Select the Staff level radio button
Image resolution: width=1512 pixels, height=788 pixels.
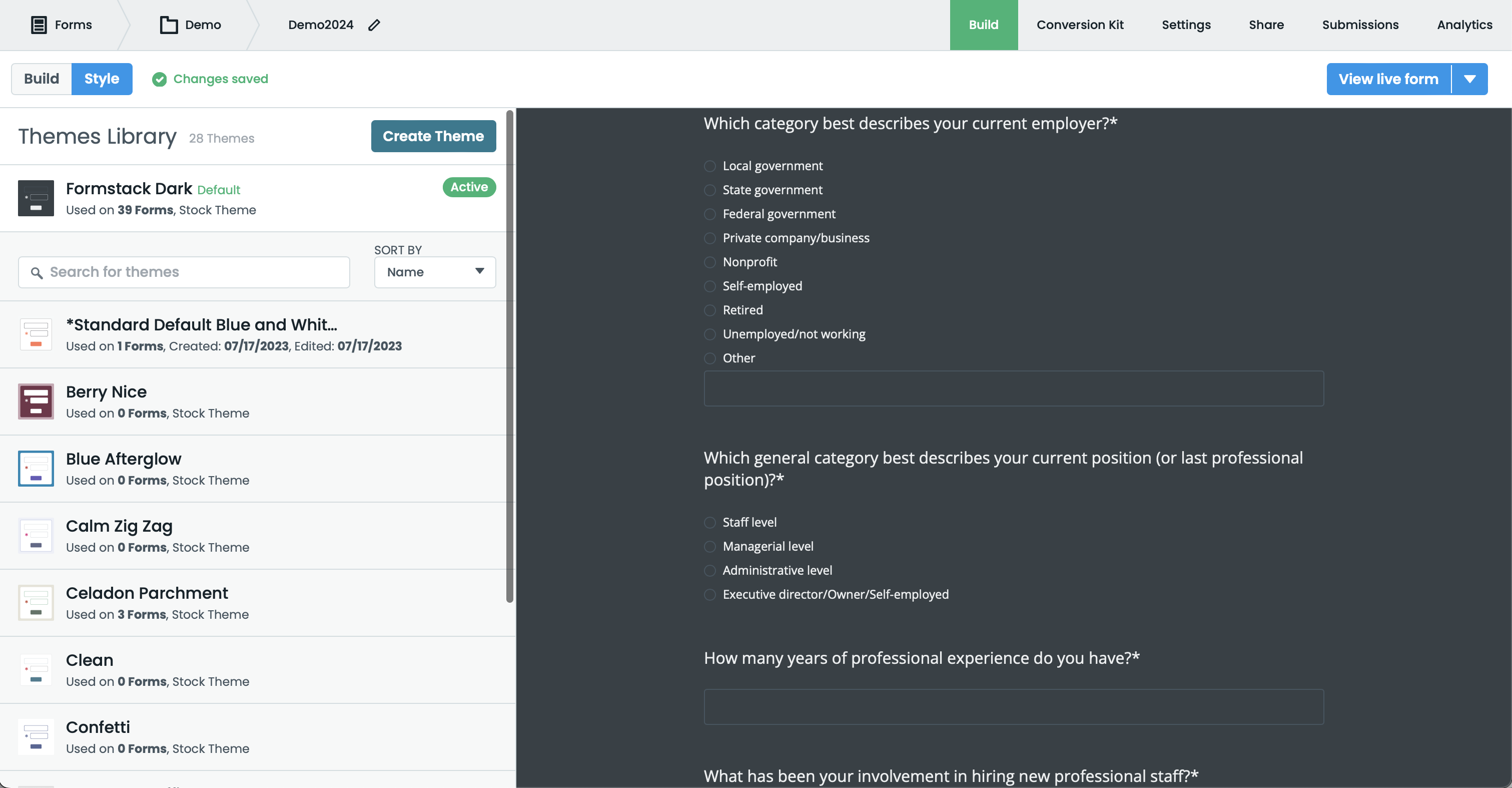pos(709,523)
